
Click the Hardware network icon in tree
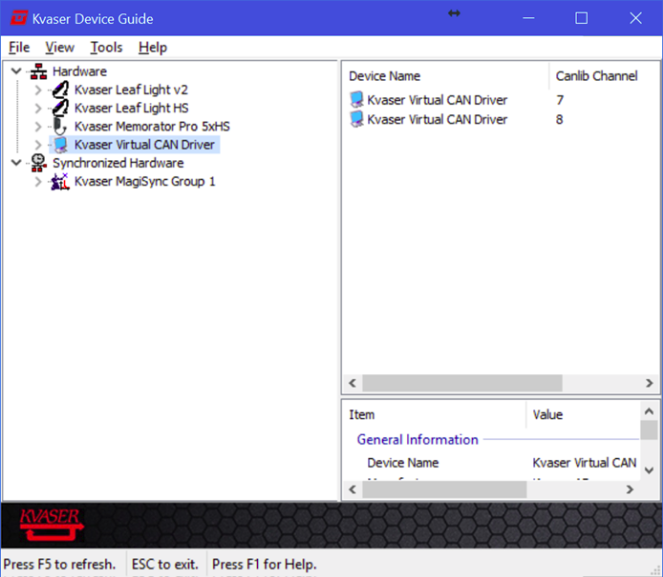pos(38,71)
